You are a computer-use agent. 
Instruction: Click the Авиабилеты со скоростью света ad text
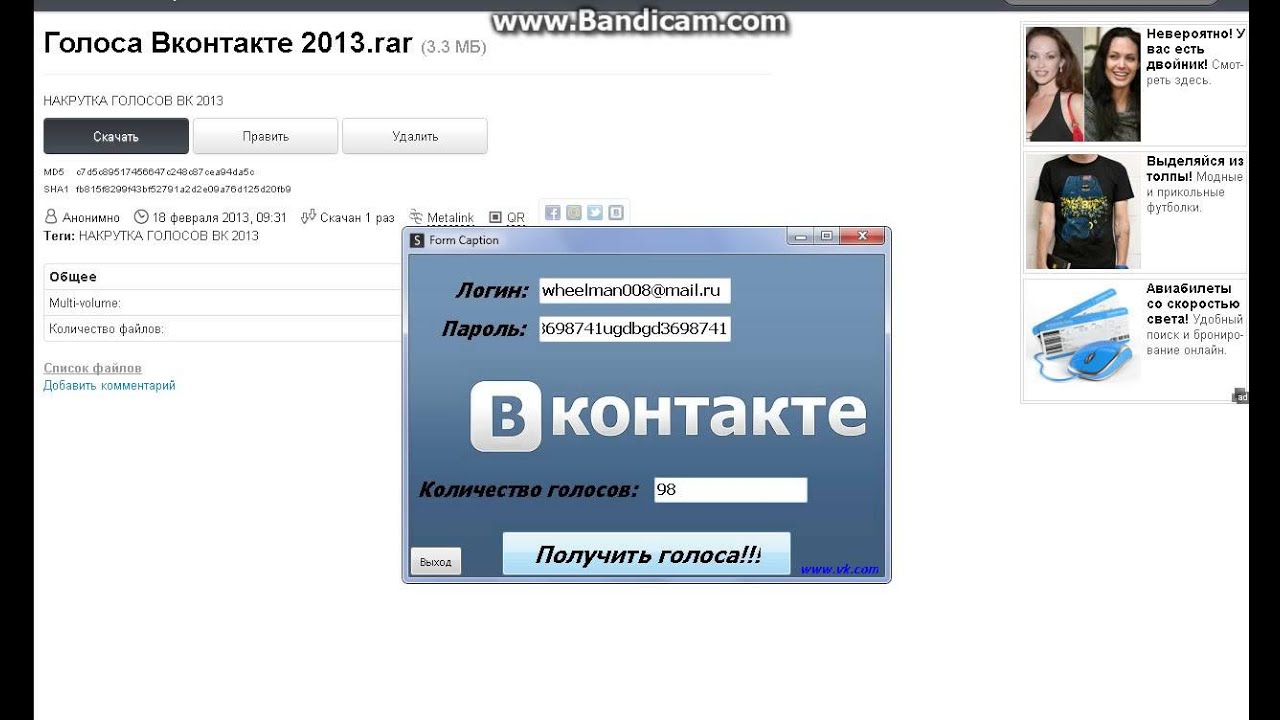pyautogui.click(x=1195, y=319)
